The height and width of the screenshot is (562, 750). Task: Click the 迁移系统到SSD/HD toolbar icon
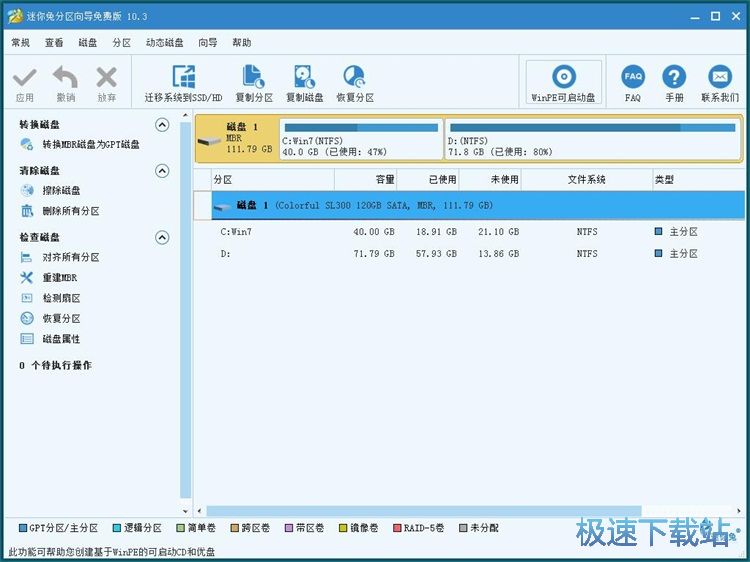[183, 78]
